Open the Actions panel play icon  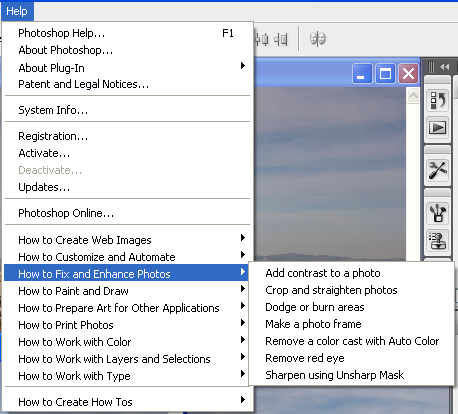438,127
